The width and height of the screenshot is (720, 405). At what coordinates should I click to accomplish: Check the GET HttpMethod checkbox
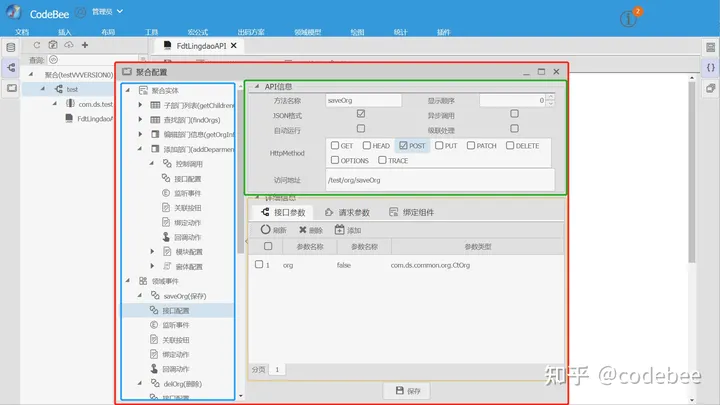pyautogui.click(x=335, y=146)
